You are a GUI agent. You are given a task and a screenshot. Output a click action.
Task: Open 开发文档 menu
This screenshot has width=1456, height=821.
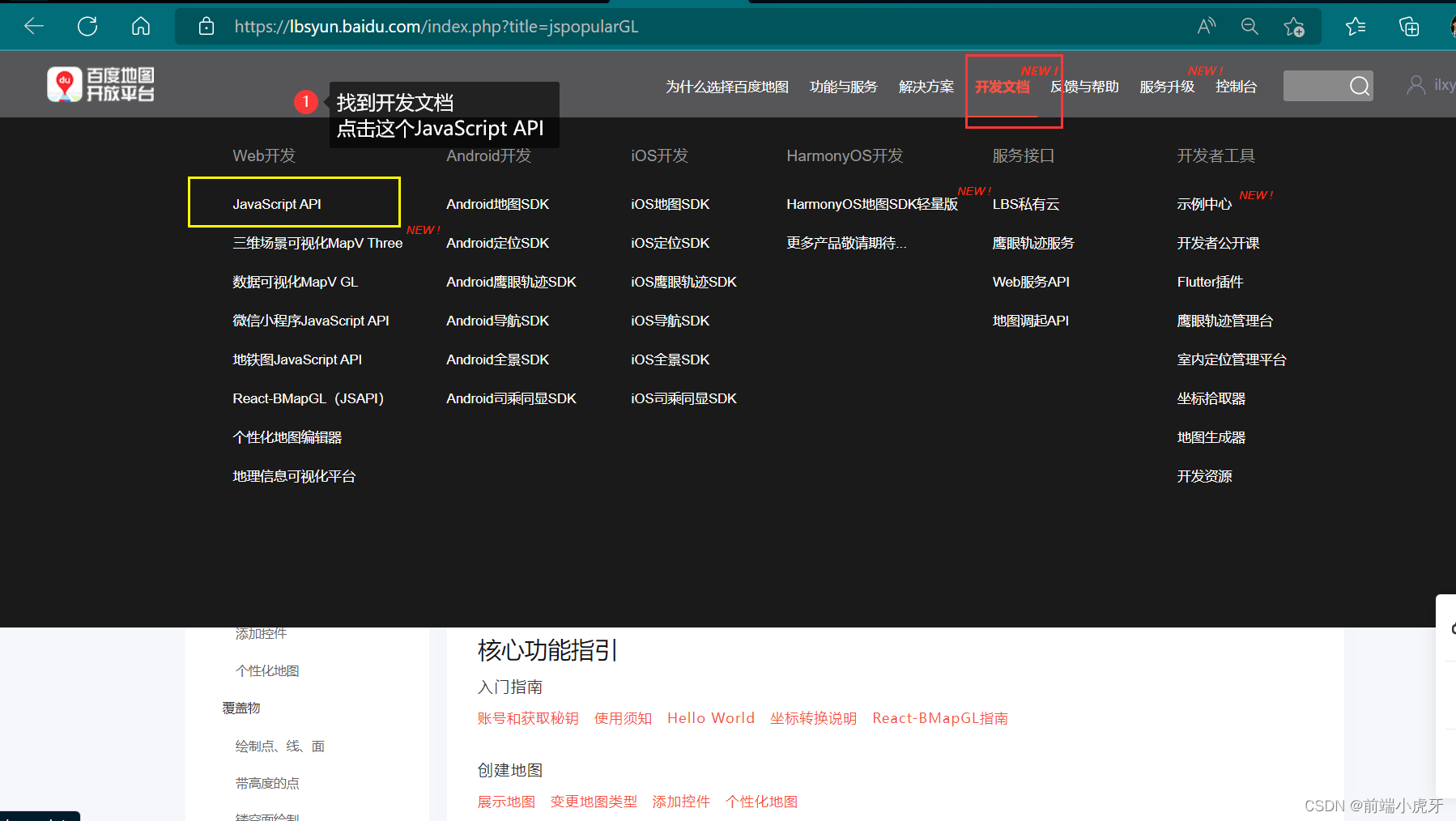(x=1003, y=87)
